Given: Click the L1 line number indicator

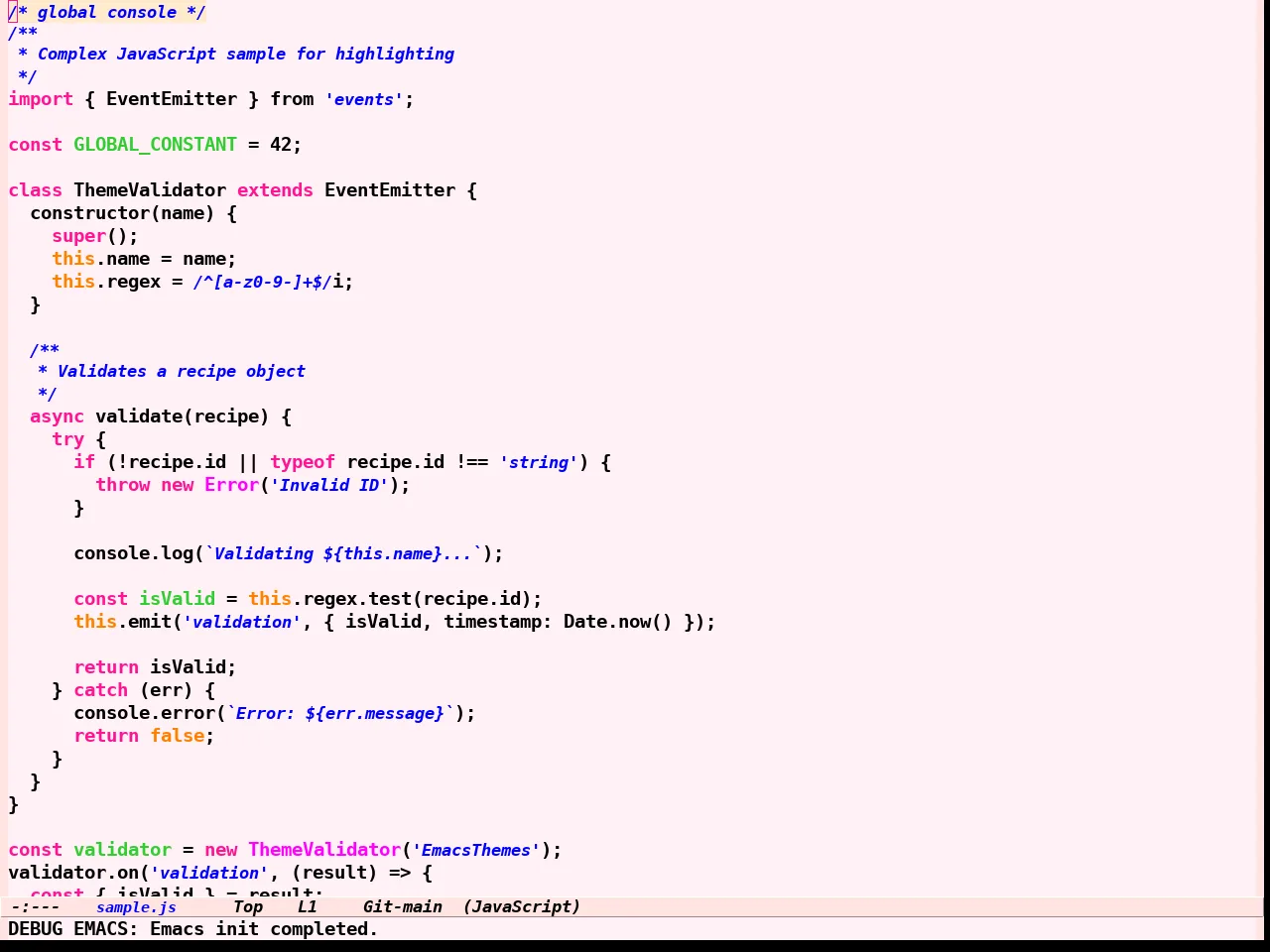Looking at the screenshot, I should (x=307, y=906).
